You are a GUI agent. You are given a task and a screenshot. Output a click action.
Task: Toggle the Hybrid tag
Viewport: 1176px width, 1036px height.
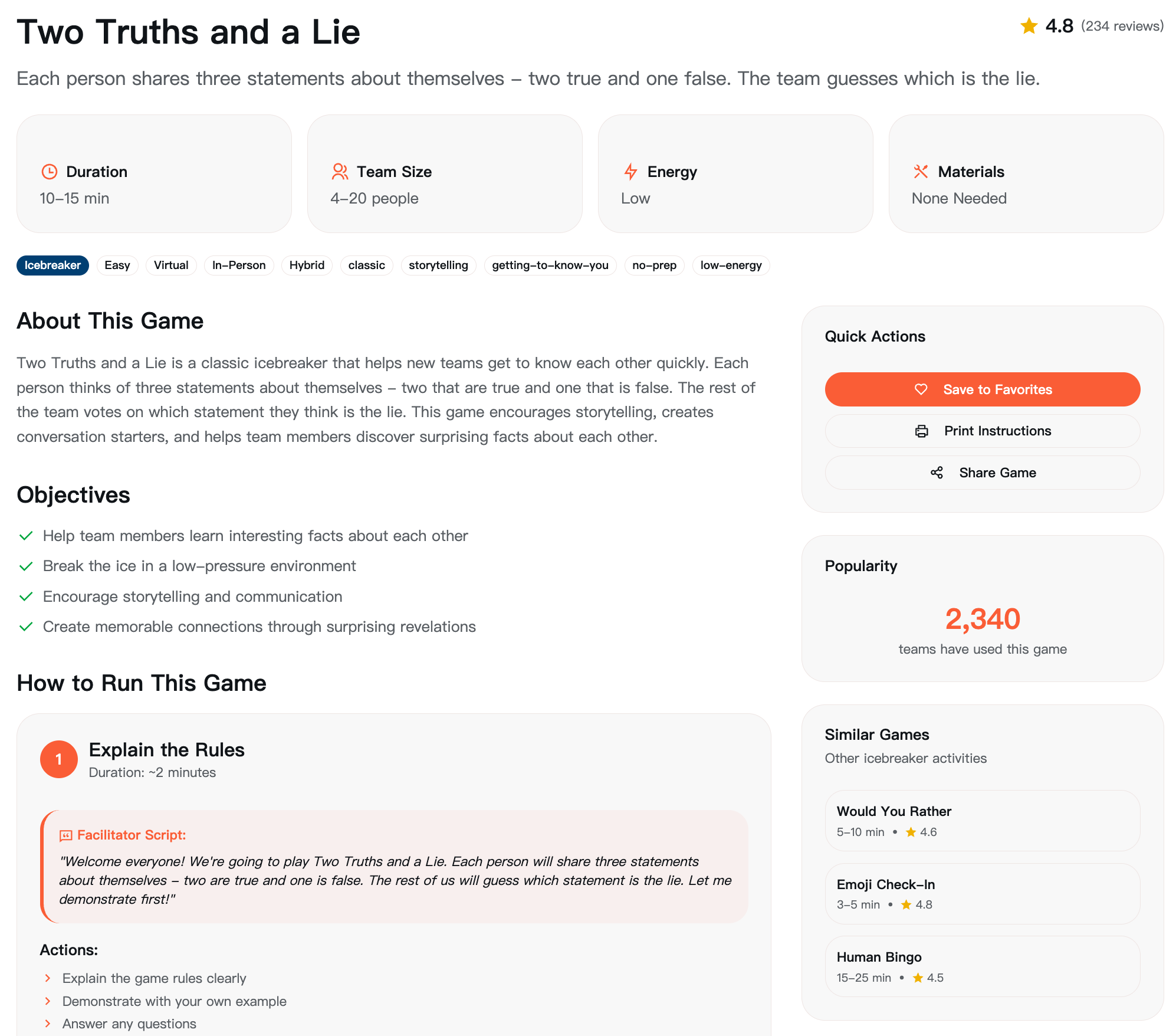click(x=307, y=265)
